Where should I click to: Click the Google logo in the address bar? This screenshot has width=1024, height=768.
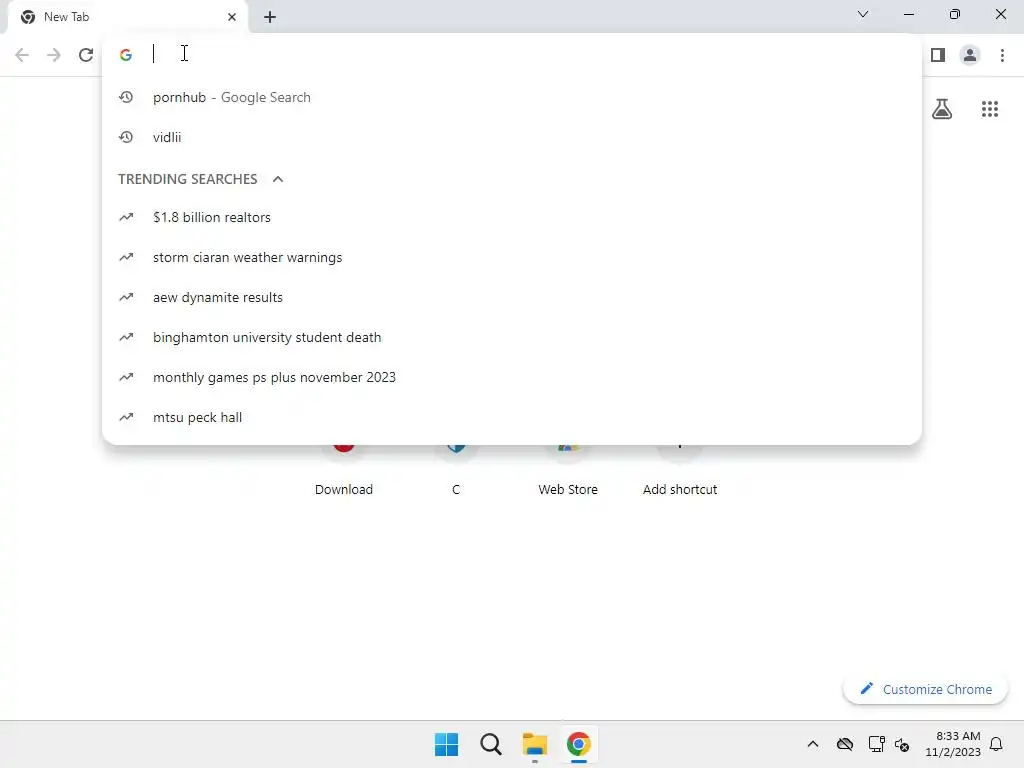[x=126, y=55]
